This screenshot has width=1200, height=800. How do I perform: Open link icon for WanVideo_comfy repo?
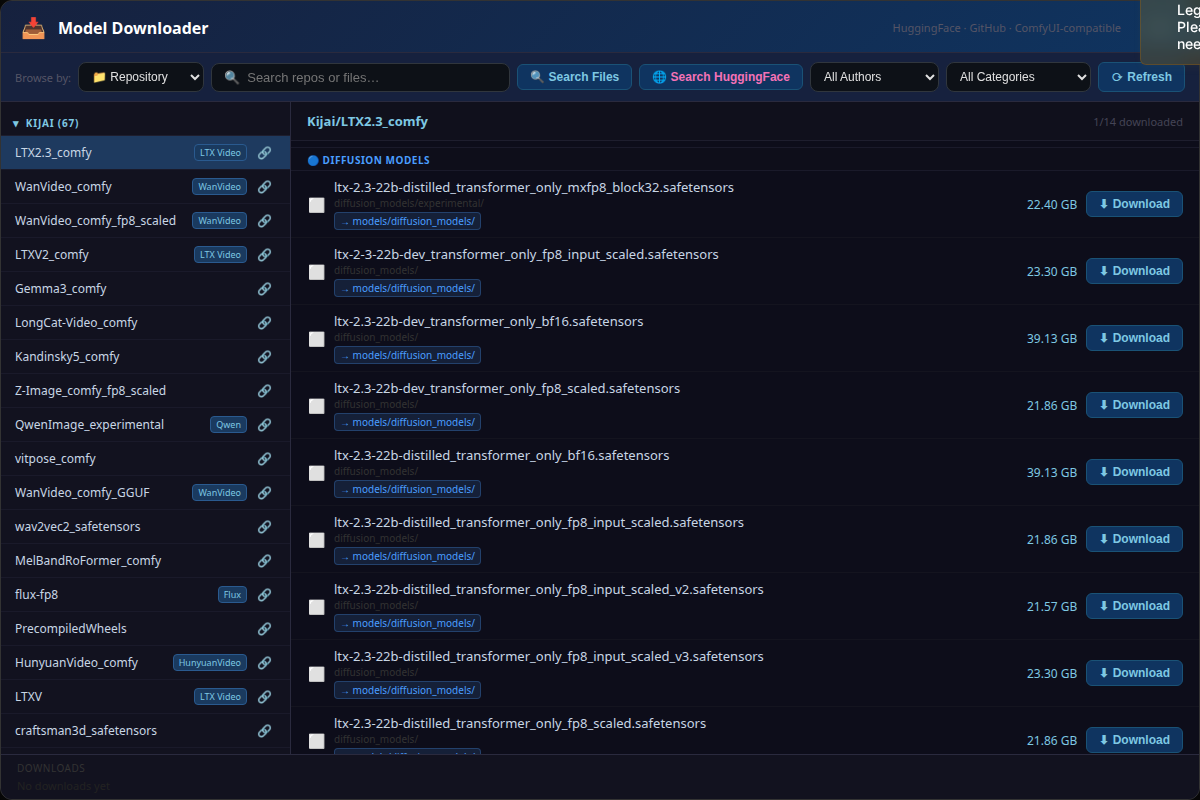click(264, 187)
